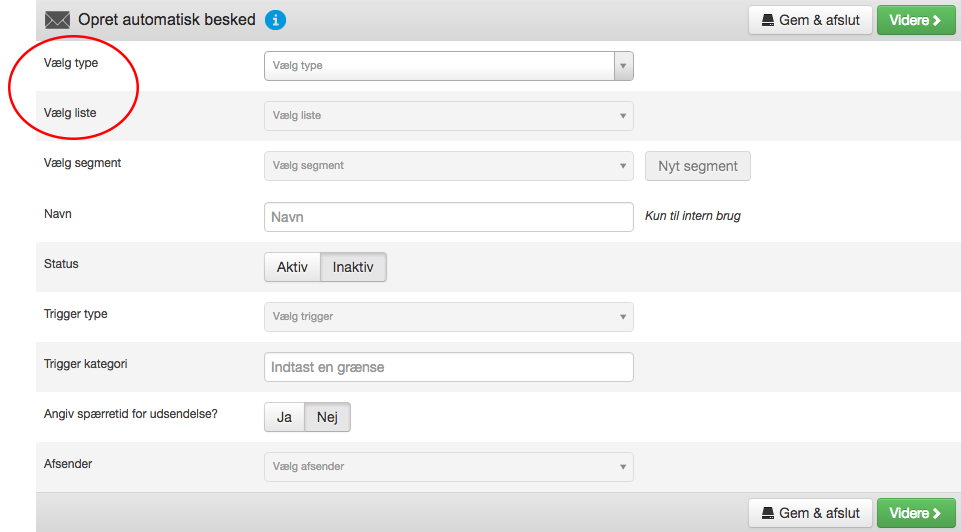Click the Indtast en grænse input field
The image size is (961, 532).
coord(449,367)
